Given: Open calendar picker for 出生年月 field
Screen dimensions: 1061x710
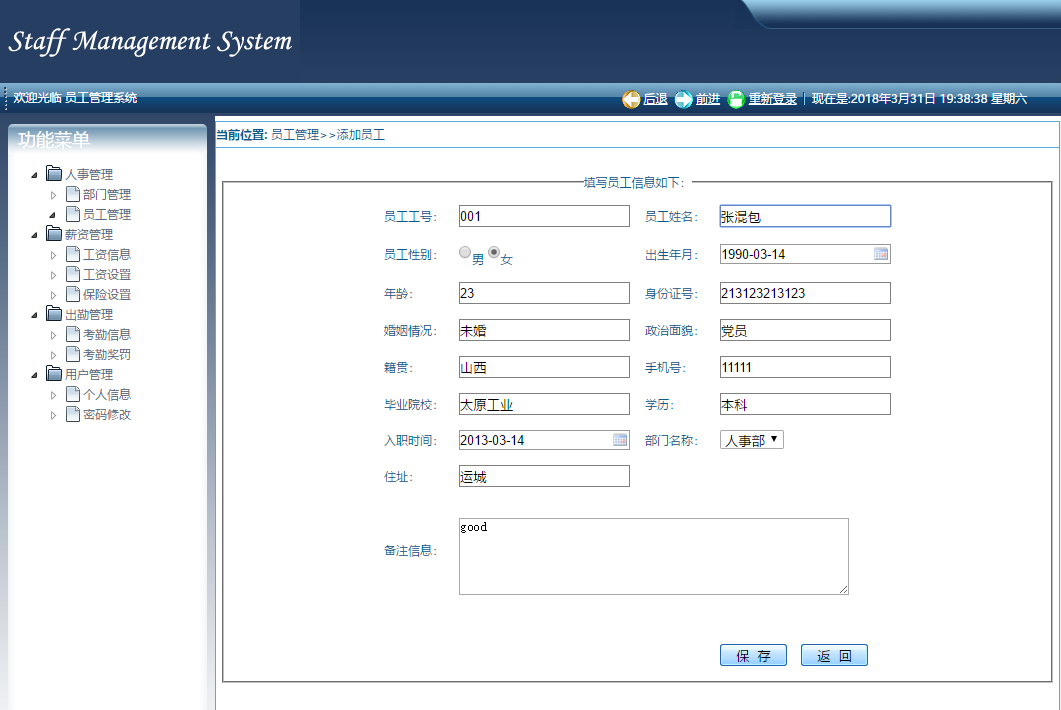Looking at the screenshot, I should (x=881, y=254).
